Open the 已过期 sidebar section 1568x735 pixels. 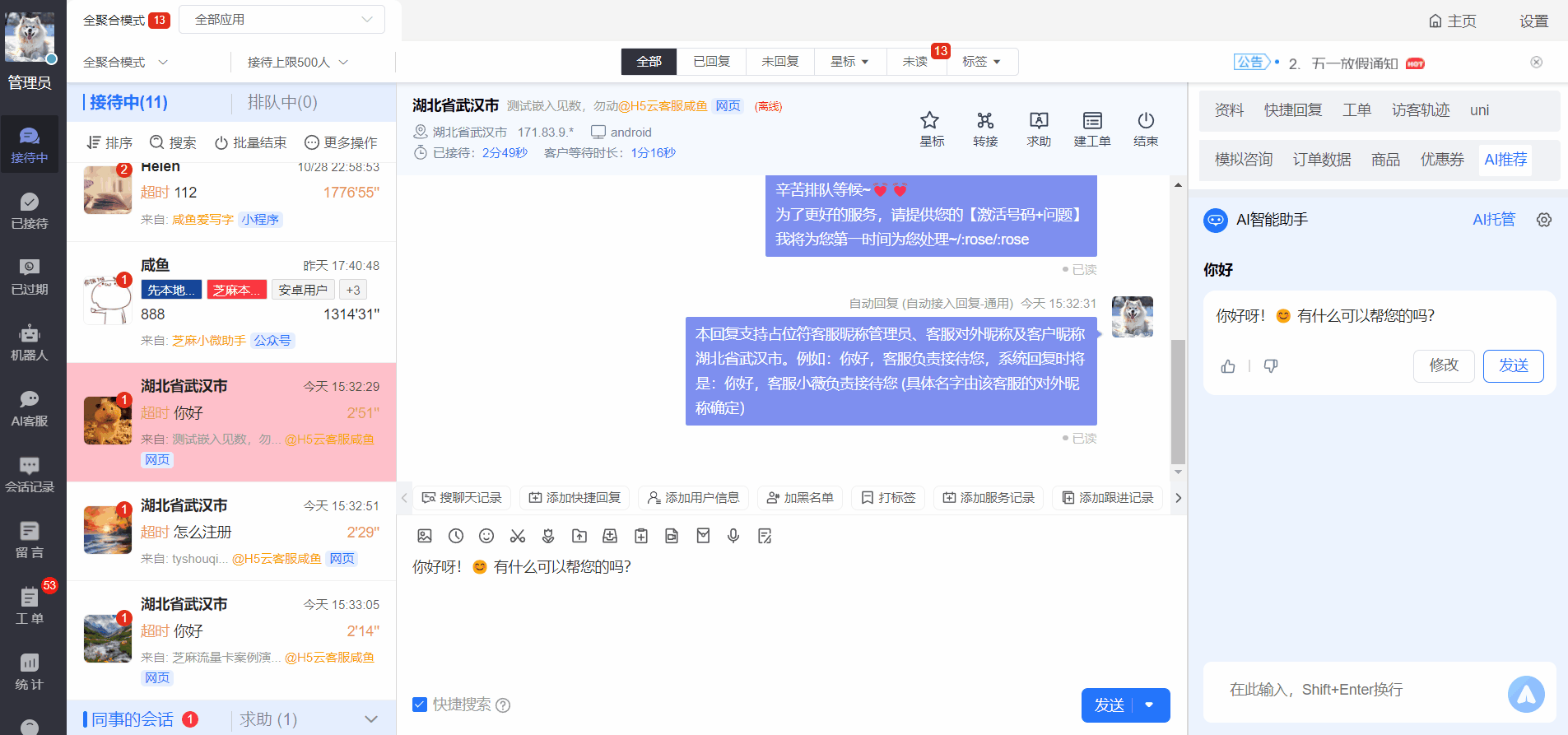(30, 276)
